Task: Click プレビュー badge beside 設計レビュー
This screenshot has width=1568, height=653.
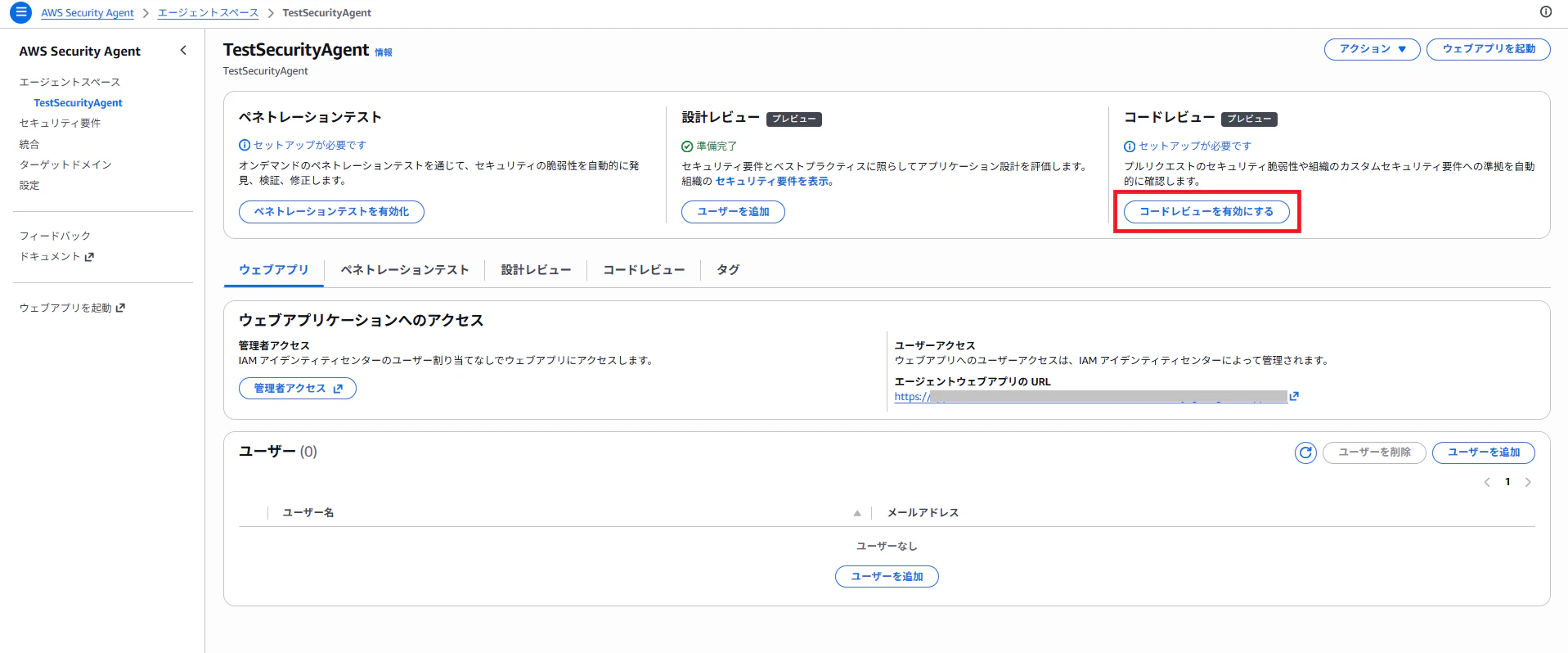Action: pos(794,119)
